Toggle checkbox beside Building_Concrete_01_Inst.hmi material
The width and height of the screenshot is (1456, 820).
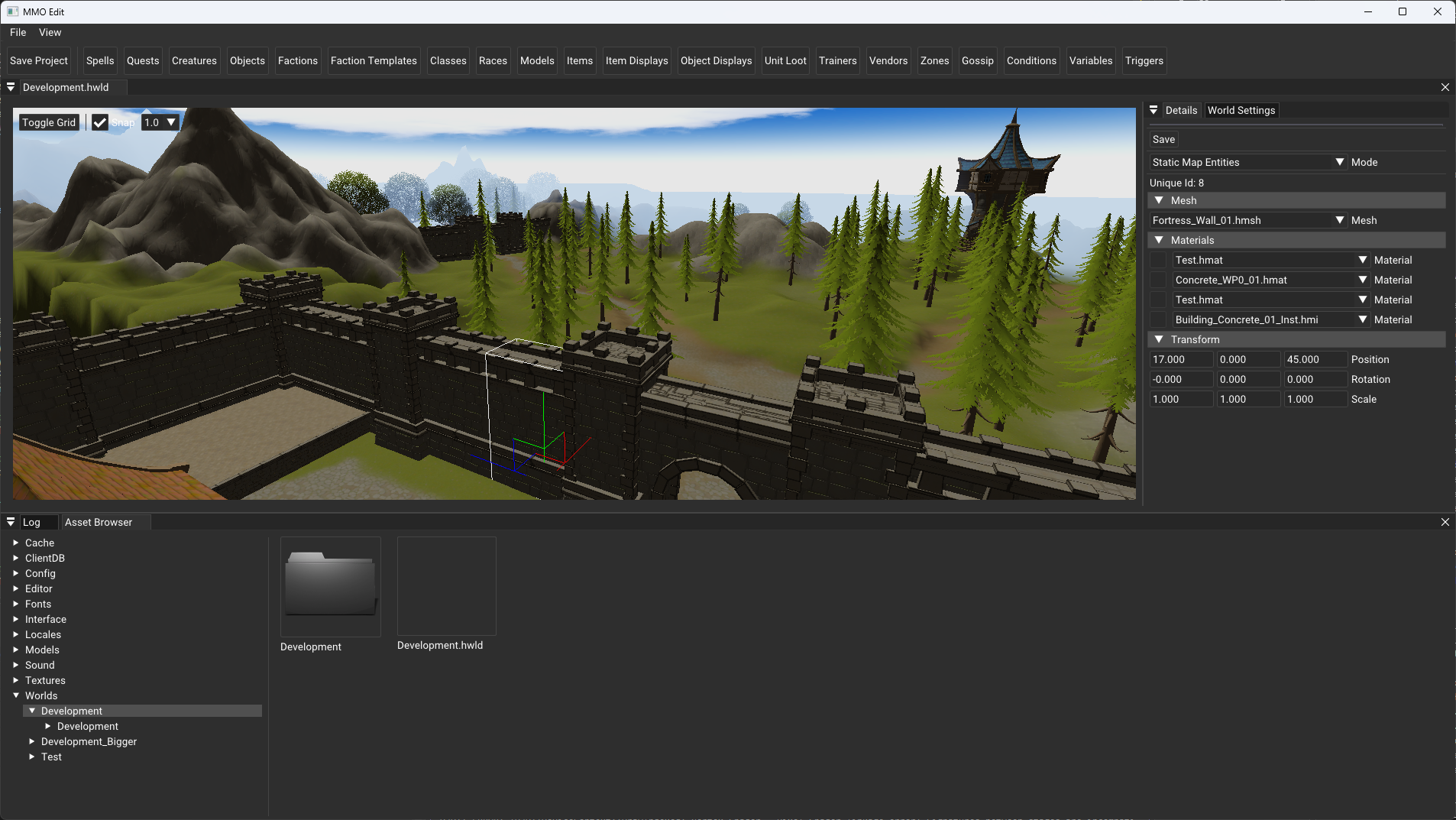pos(1159,319)
